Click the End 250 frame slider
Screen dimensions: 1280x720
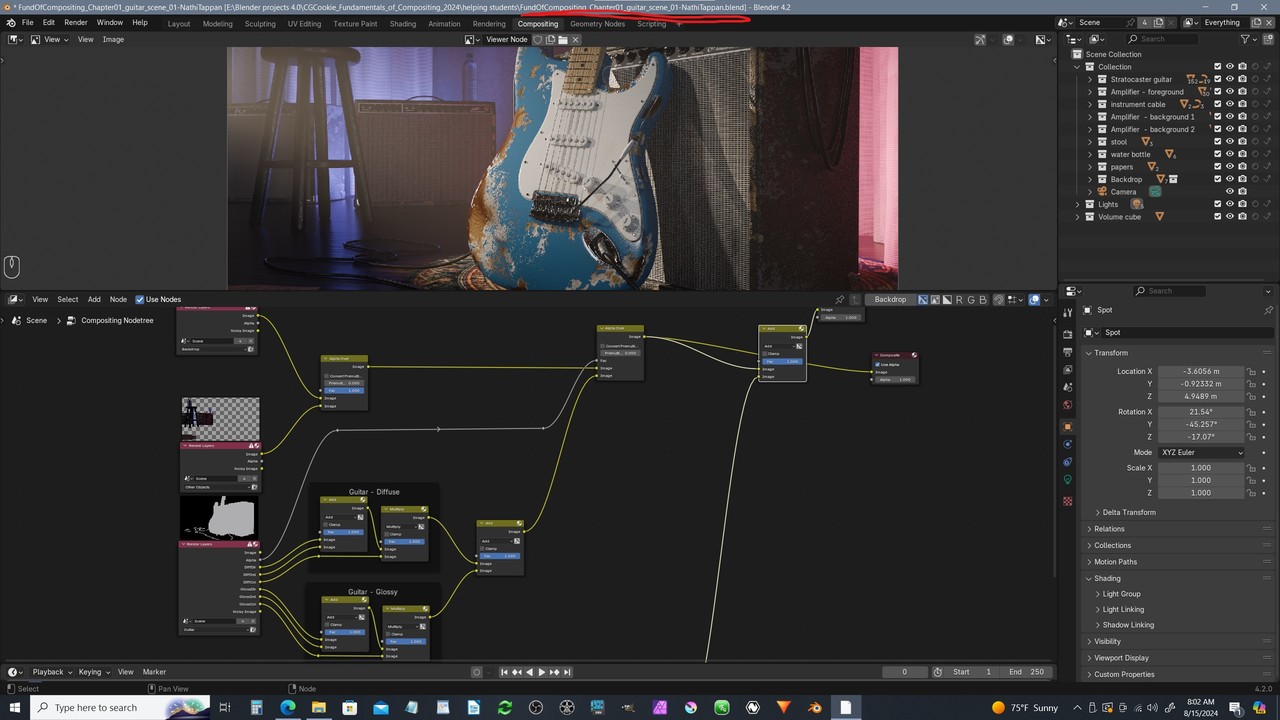pyautogui.click(x=1028, y=672)
